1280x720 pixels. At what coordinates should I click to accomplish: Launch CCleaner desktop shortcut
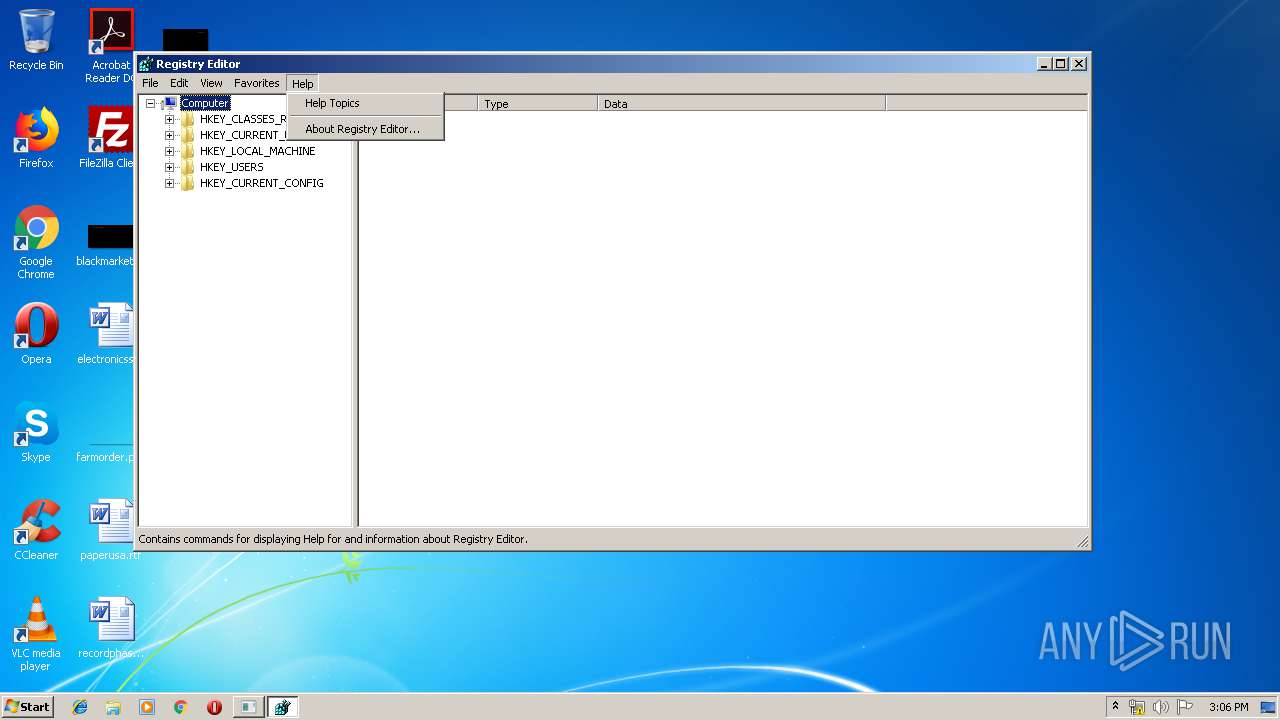tap(36, 530)
